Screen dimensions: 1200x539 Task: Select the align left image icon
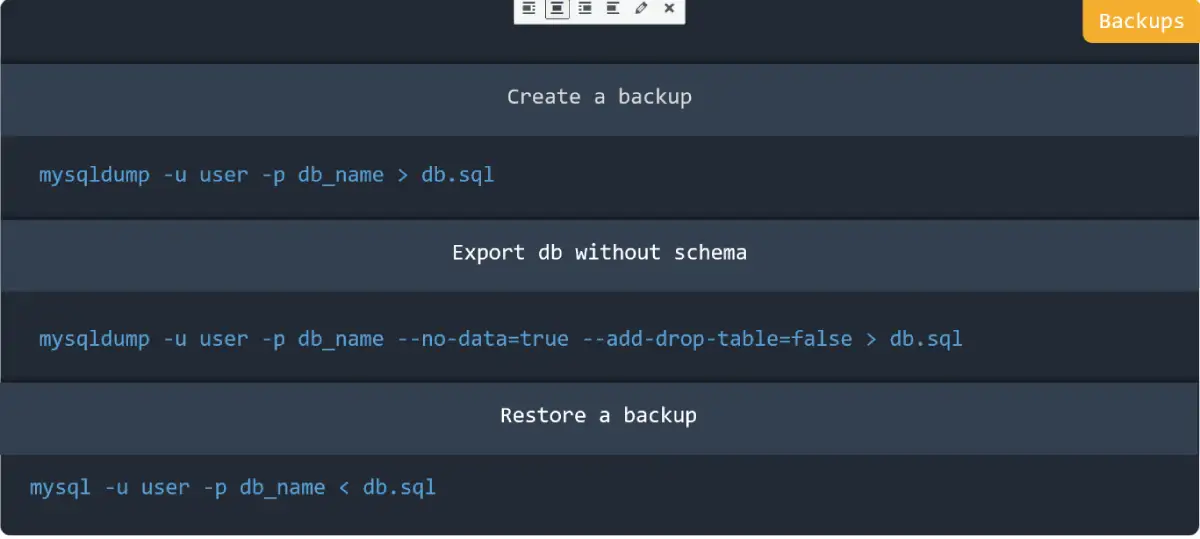[x=529, y=8]
